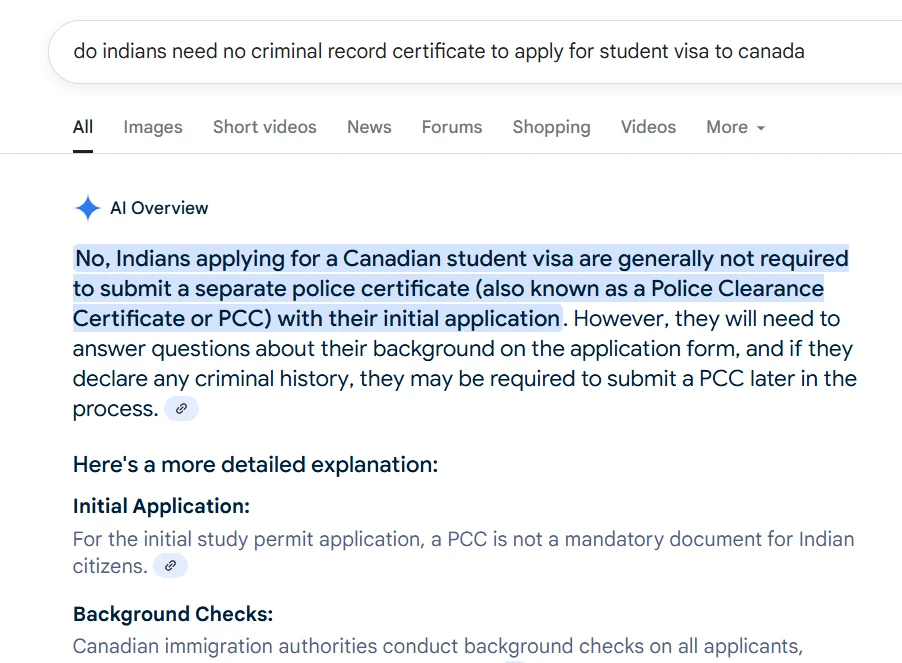The height and width of the screenshot is (663, 902).
Task: Open the Short videos tab
Action: [264, 127]
